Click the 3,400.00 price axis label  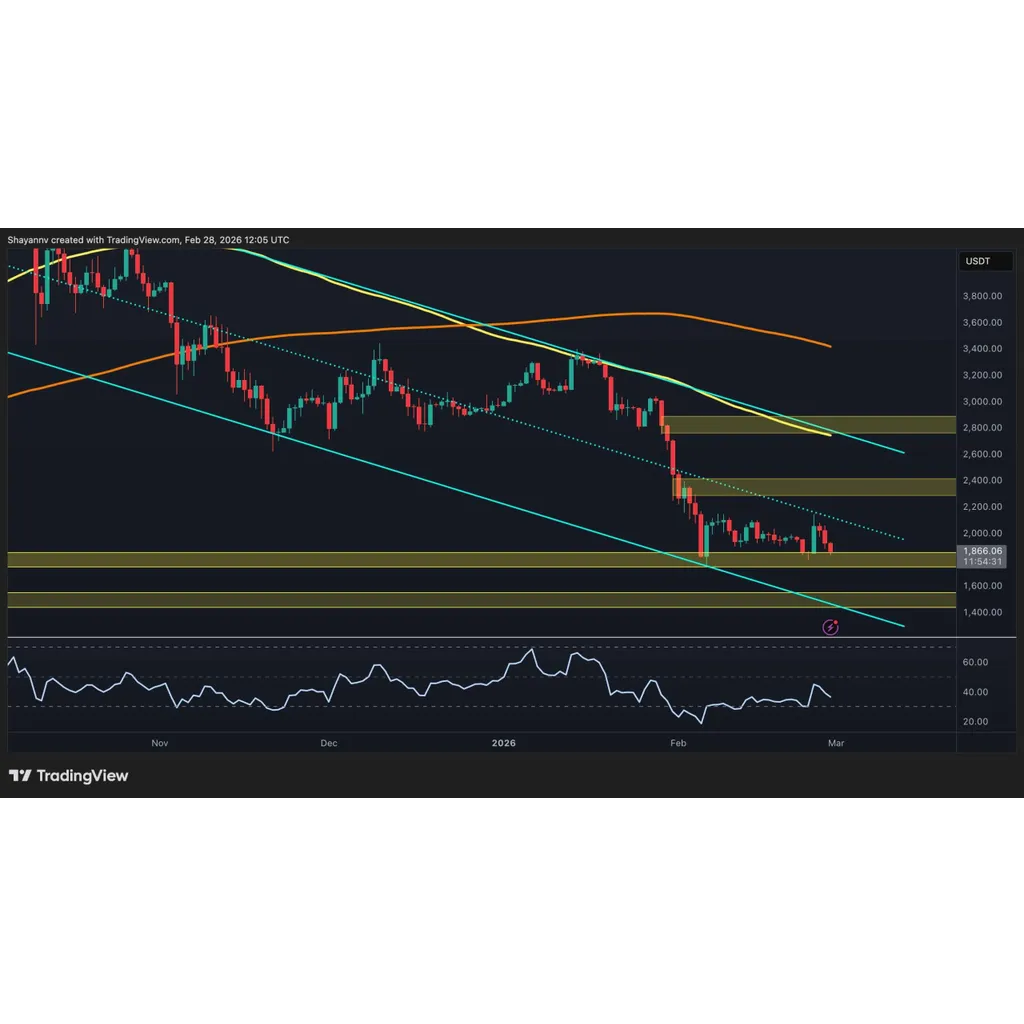pyautogui.click(x=982, y=349)
